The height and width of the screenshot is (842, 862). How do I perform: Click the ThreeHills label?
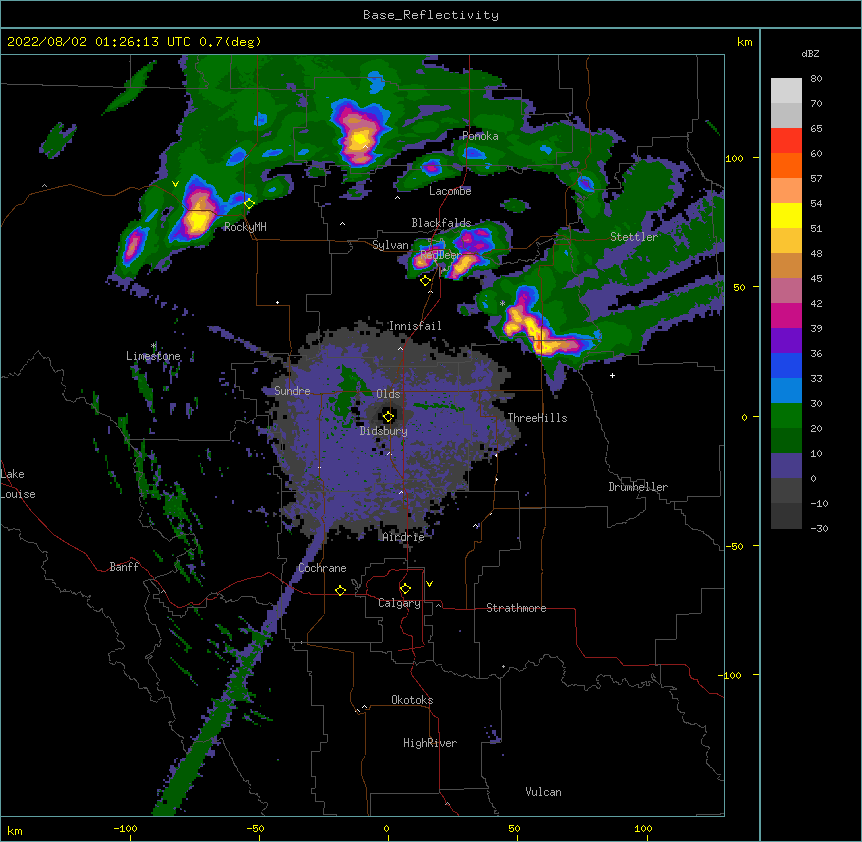[537, 418]
